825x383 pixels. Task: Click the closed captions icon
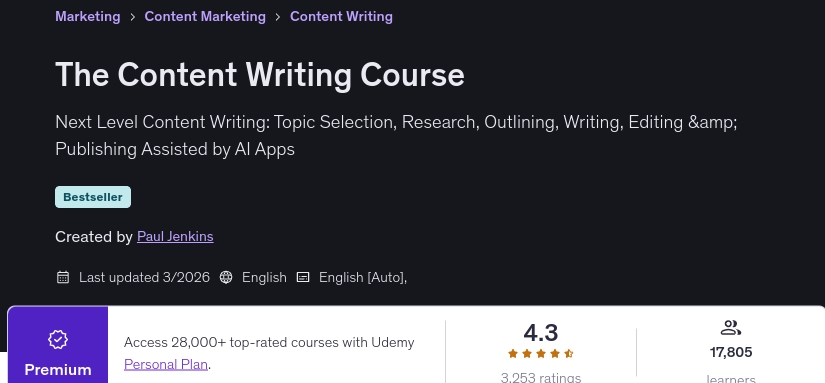click(303, 277)
